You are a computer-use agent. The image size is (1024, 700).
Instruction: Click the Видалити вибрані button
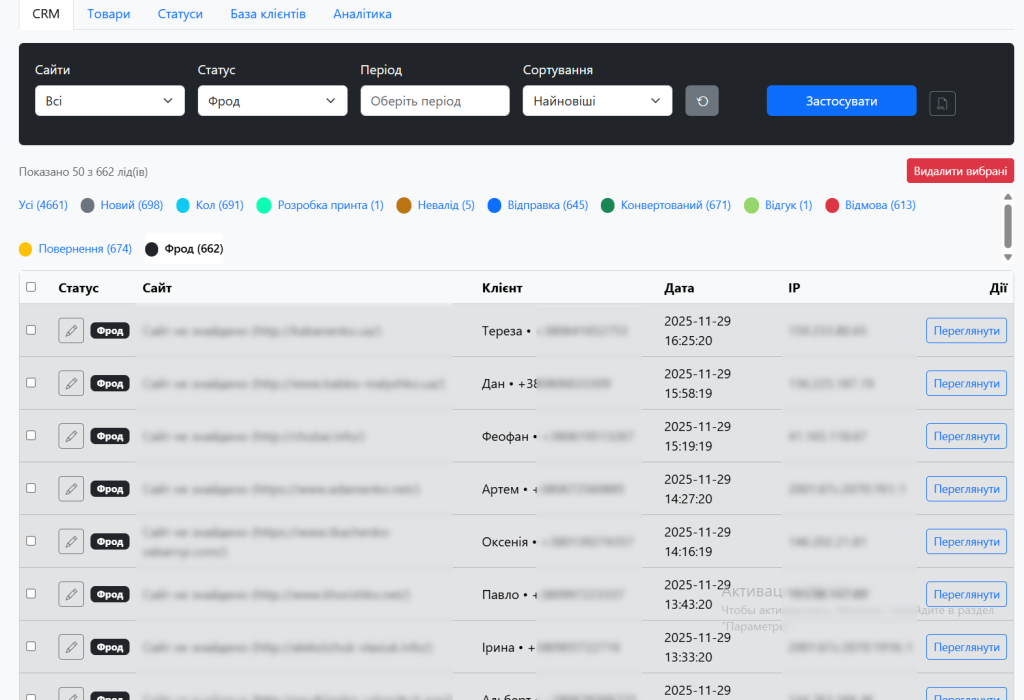(960, 171)
